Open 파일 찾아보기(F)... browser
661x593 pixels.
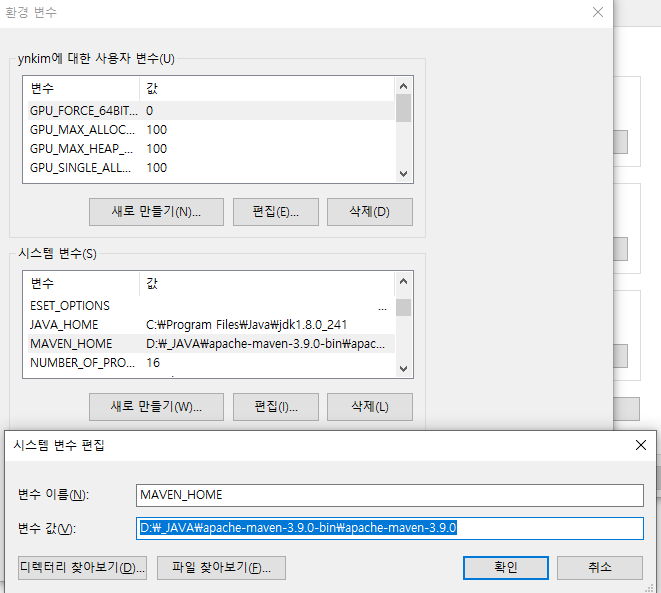pyautogui.click(x=221, y=568)
